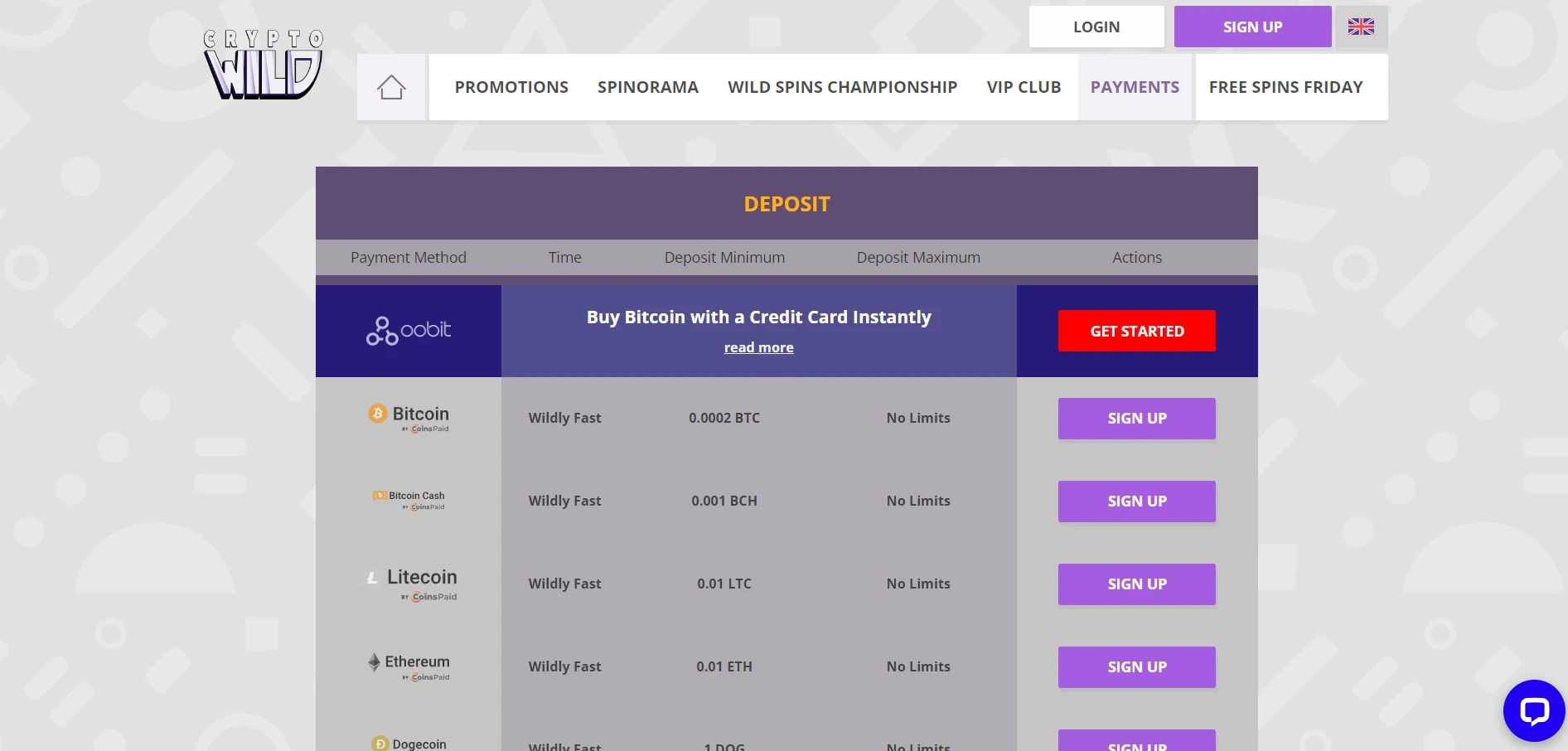The height and width of the screenshot is (751, 1568).
Task: Go to the home page icon
Action: pyautogui.click(x=391, y=87)
